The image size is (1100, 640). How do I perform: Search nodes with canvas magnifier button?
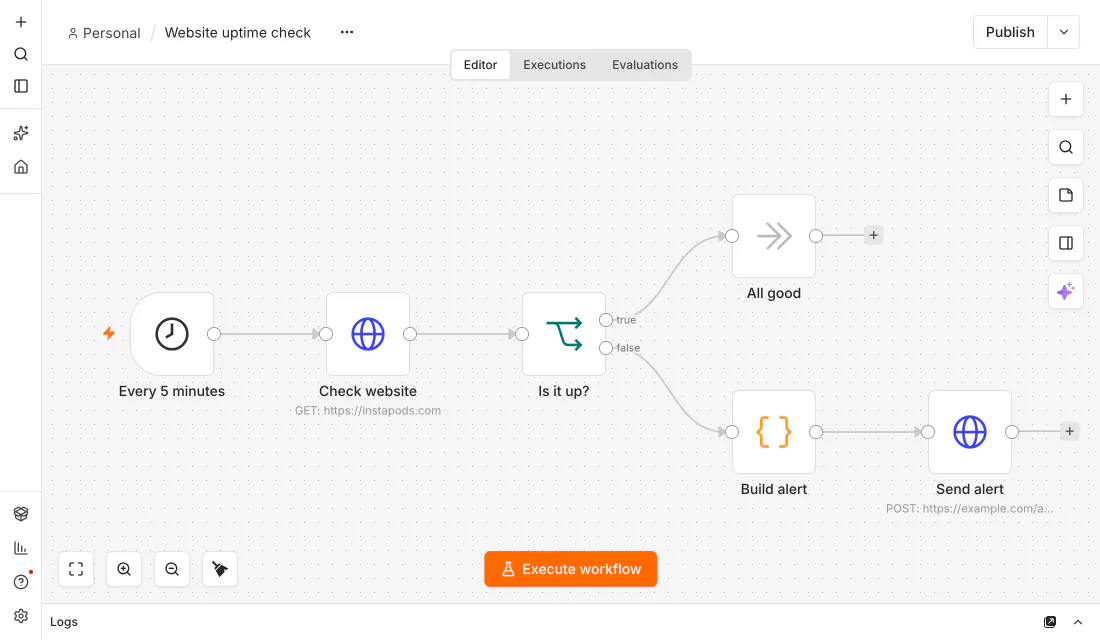[x=1066, y=147]
